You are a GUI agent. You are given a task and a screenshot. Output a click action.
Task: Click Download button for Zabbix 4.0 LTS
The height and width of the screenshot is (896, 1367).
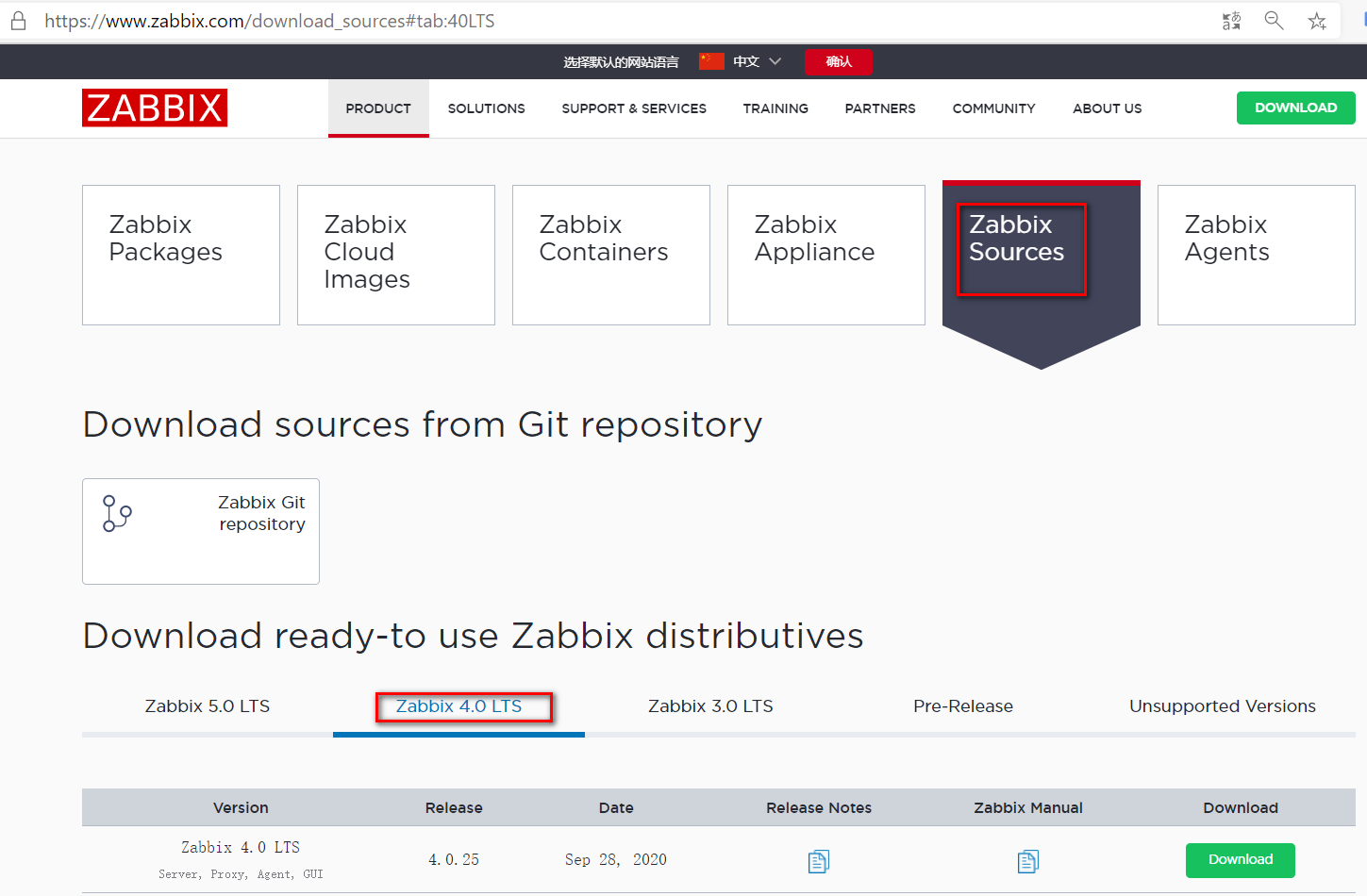click(x=1241, y=860)
